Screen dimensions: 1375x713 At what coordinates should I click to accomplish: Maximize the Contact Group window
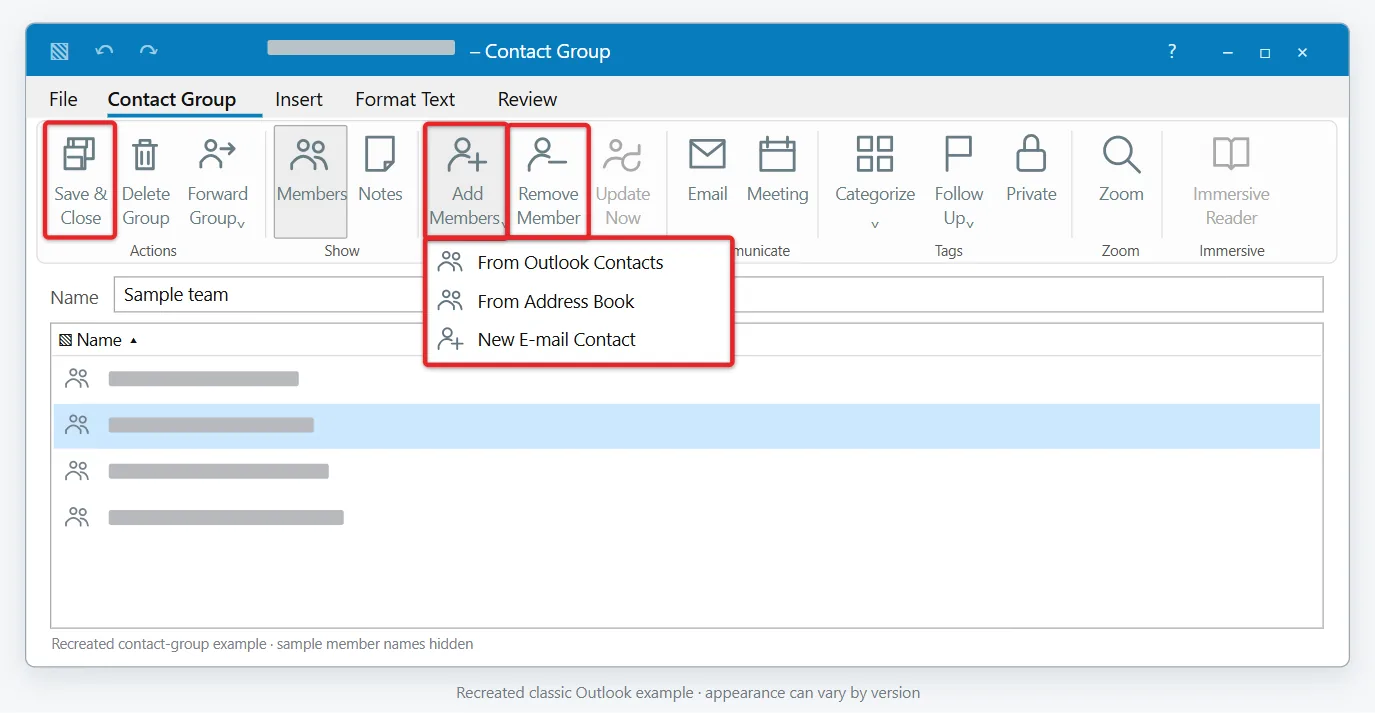[x=1265, y=52]
